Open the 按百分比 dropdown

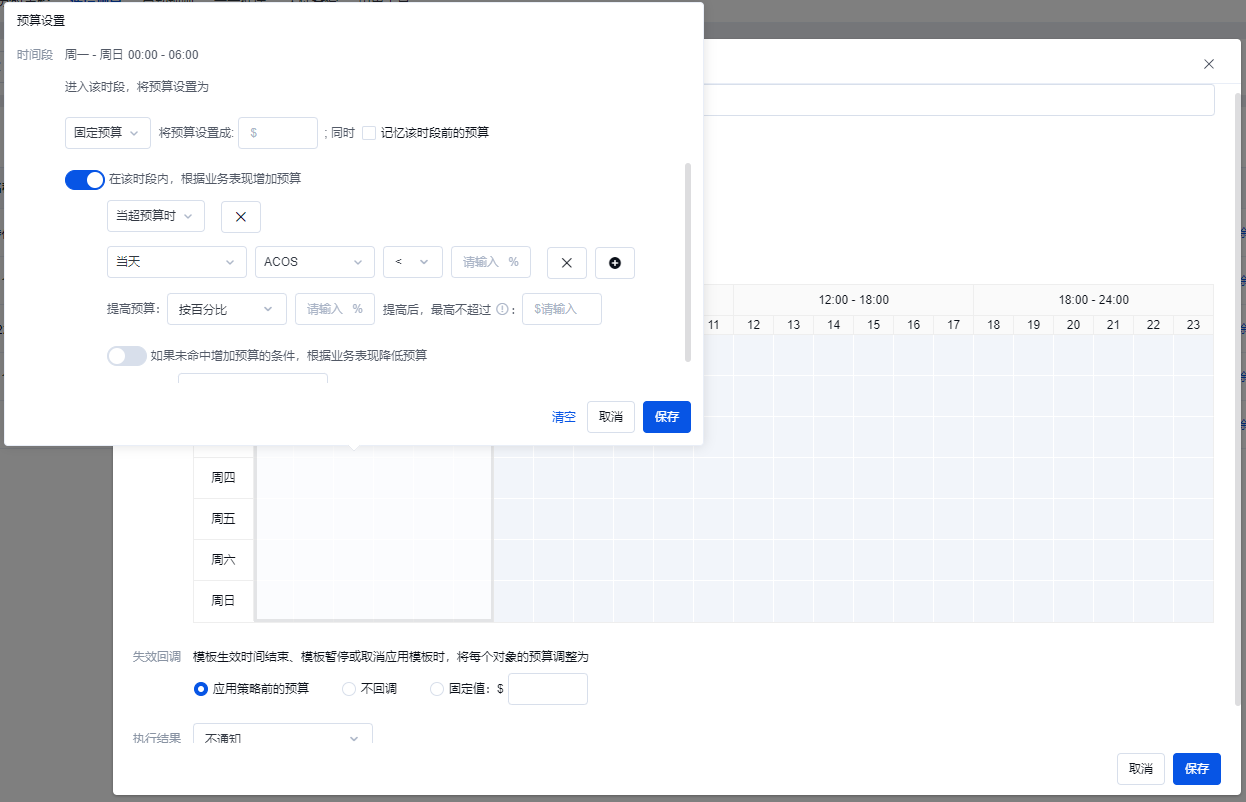226,309
